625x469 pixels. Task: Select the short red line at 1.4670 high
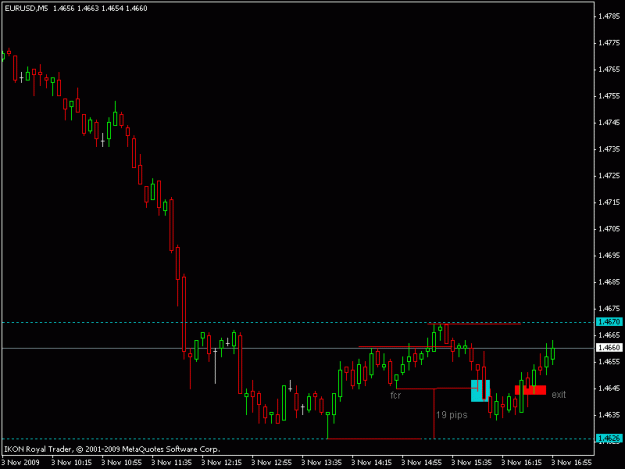(x=474, y=324)
